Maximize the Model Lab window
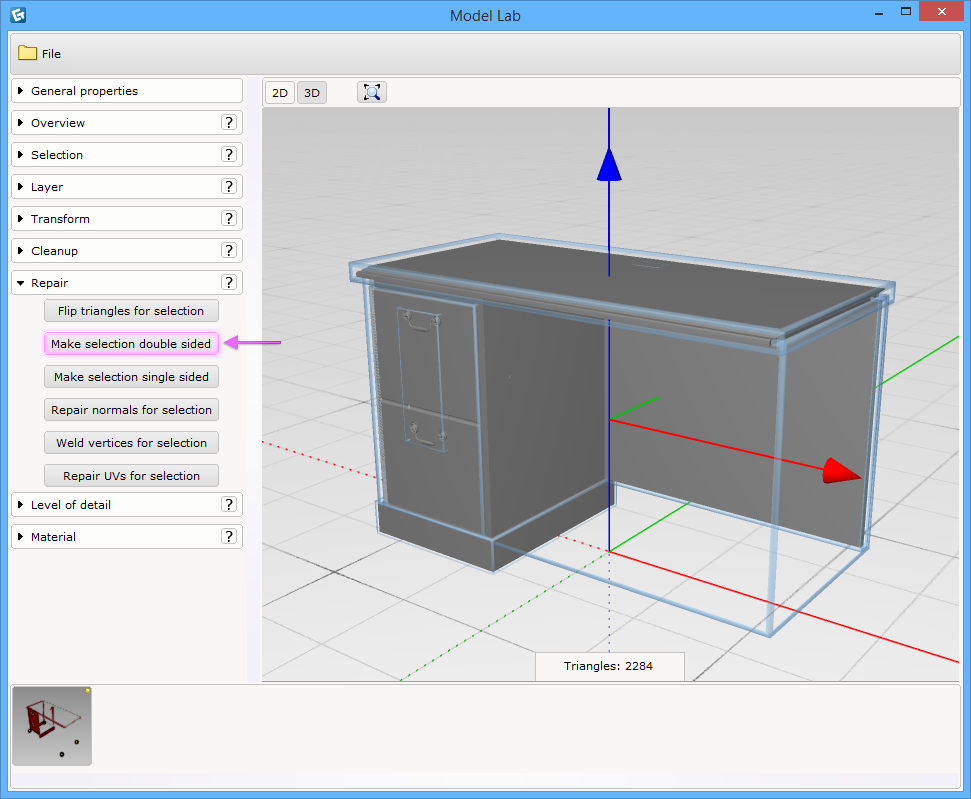 pos(905,11)
